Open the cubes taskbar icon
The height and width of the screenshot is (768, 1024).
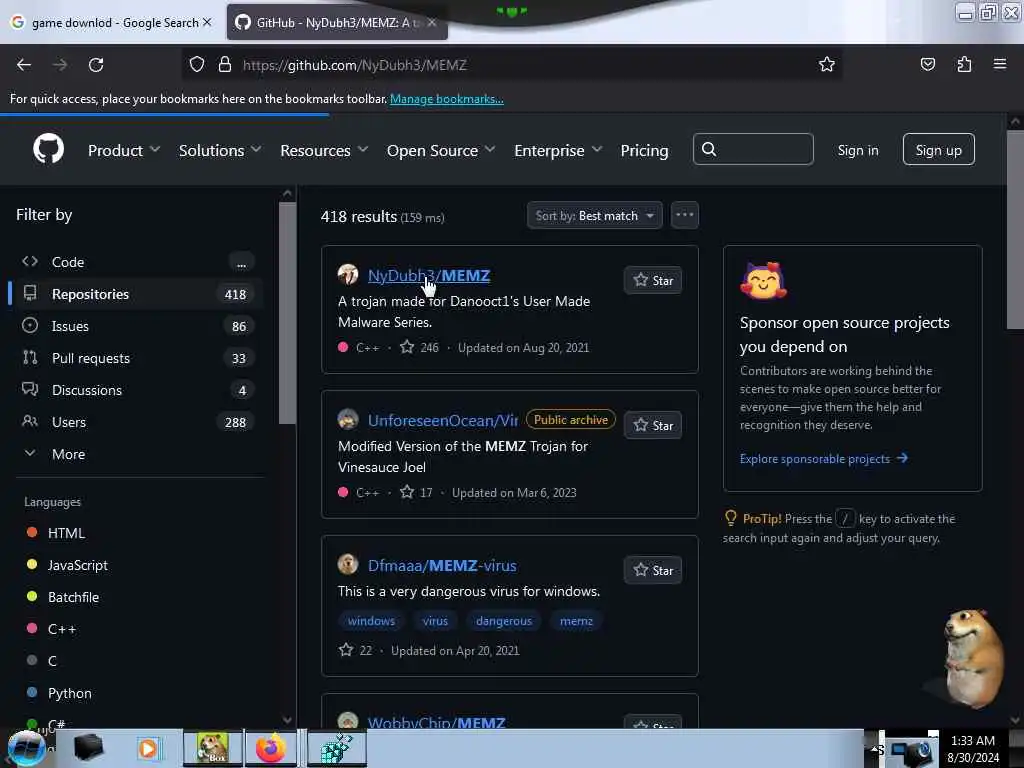[x=336, y=748]
